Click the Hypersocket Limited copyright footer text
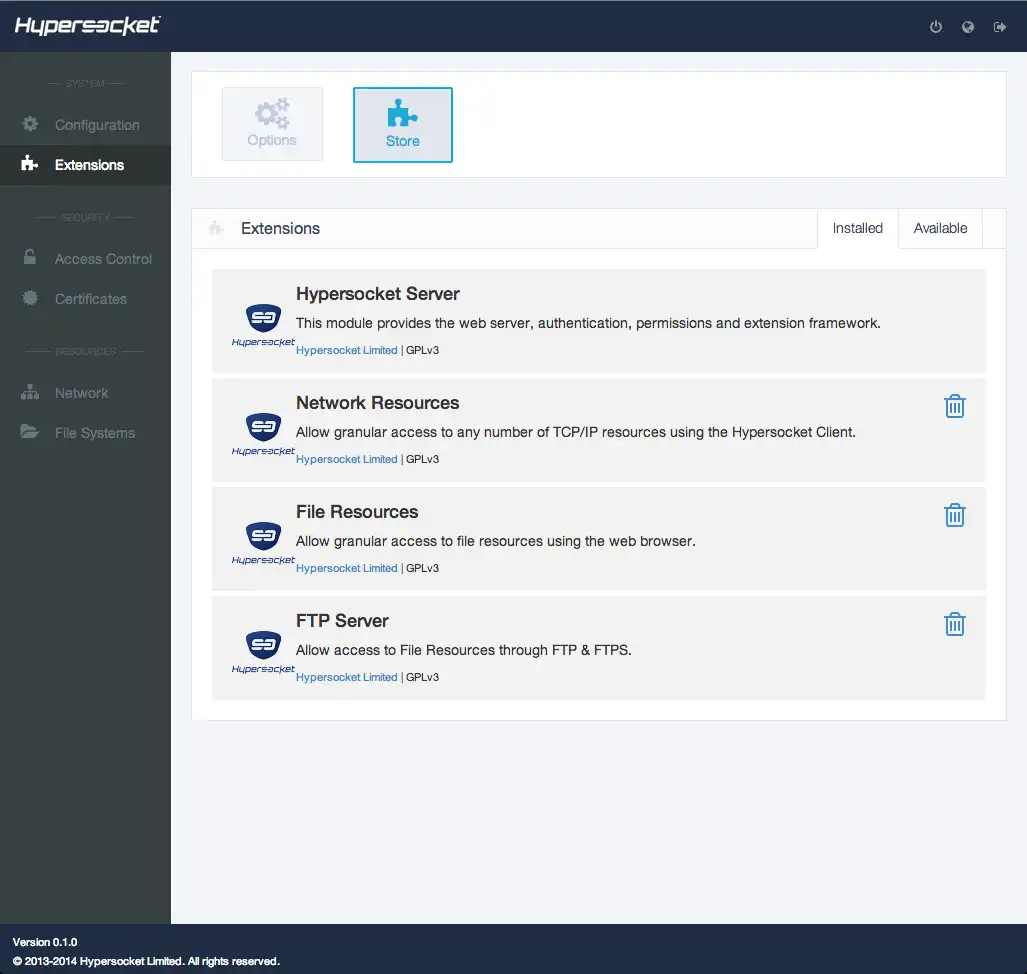This screenshot has height=974, width=1027. (146, 961)
